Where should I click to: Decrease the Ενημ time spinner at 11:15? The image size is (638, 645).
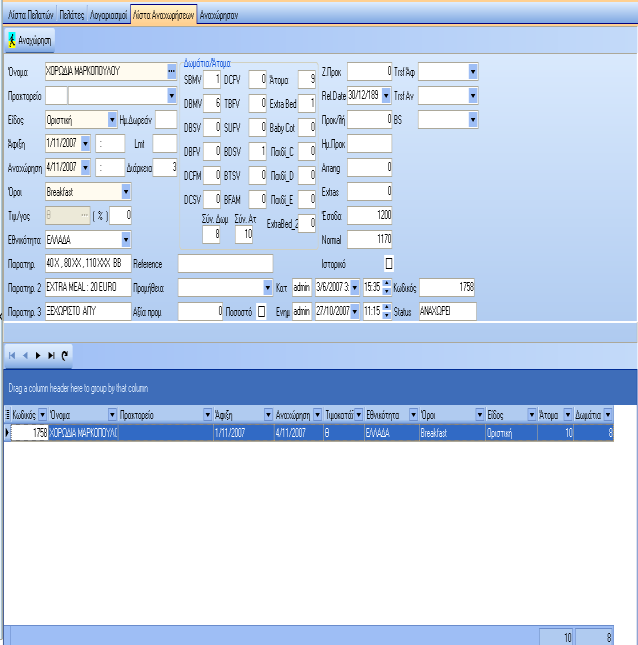[387, 316]
